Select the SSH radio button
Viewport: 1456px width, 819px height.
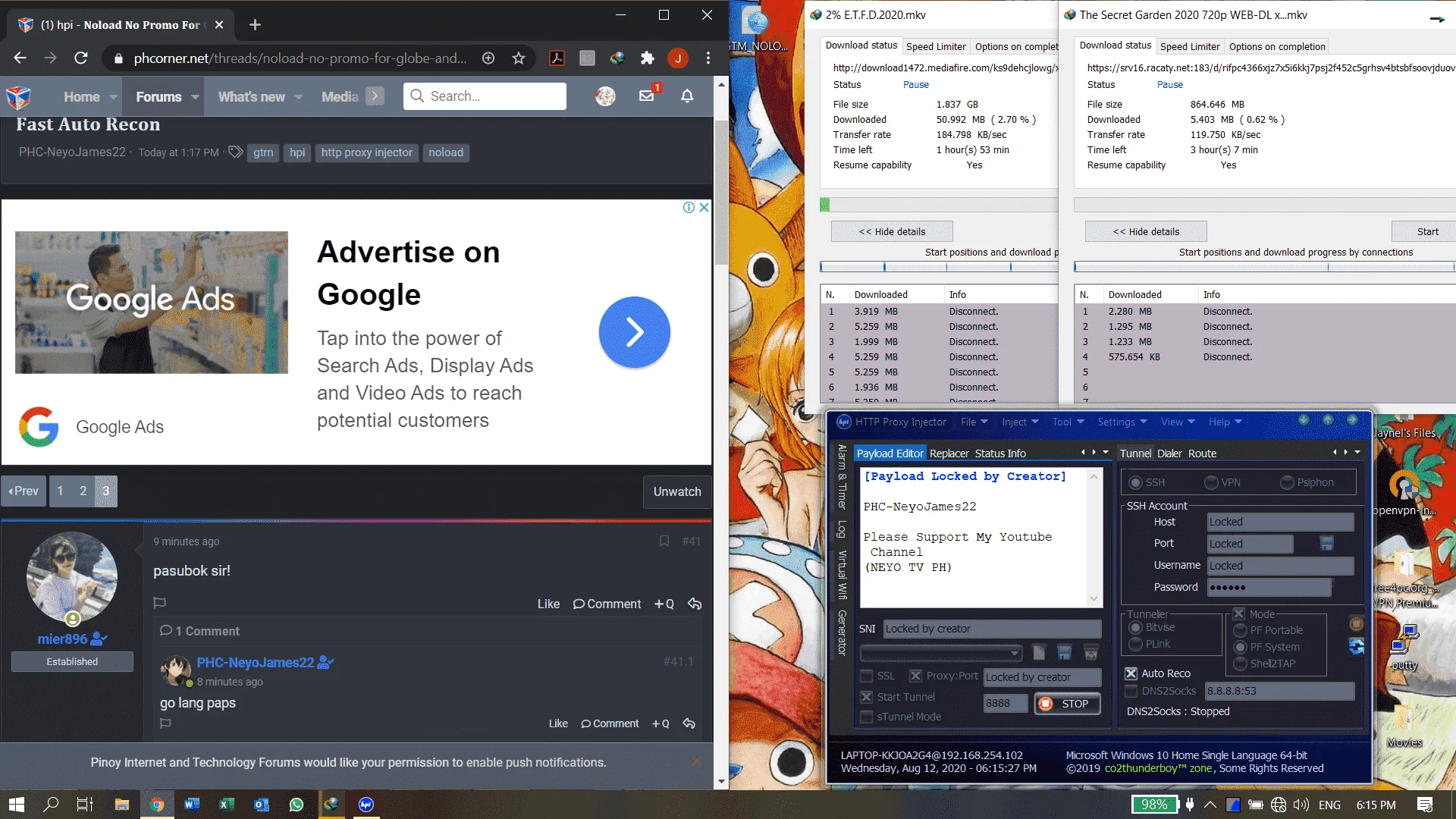coord(1135,482)
